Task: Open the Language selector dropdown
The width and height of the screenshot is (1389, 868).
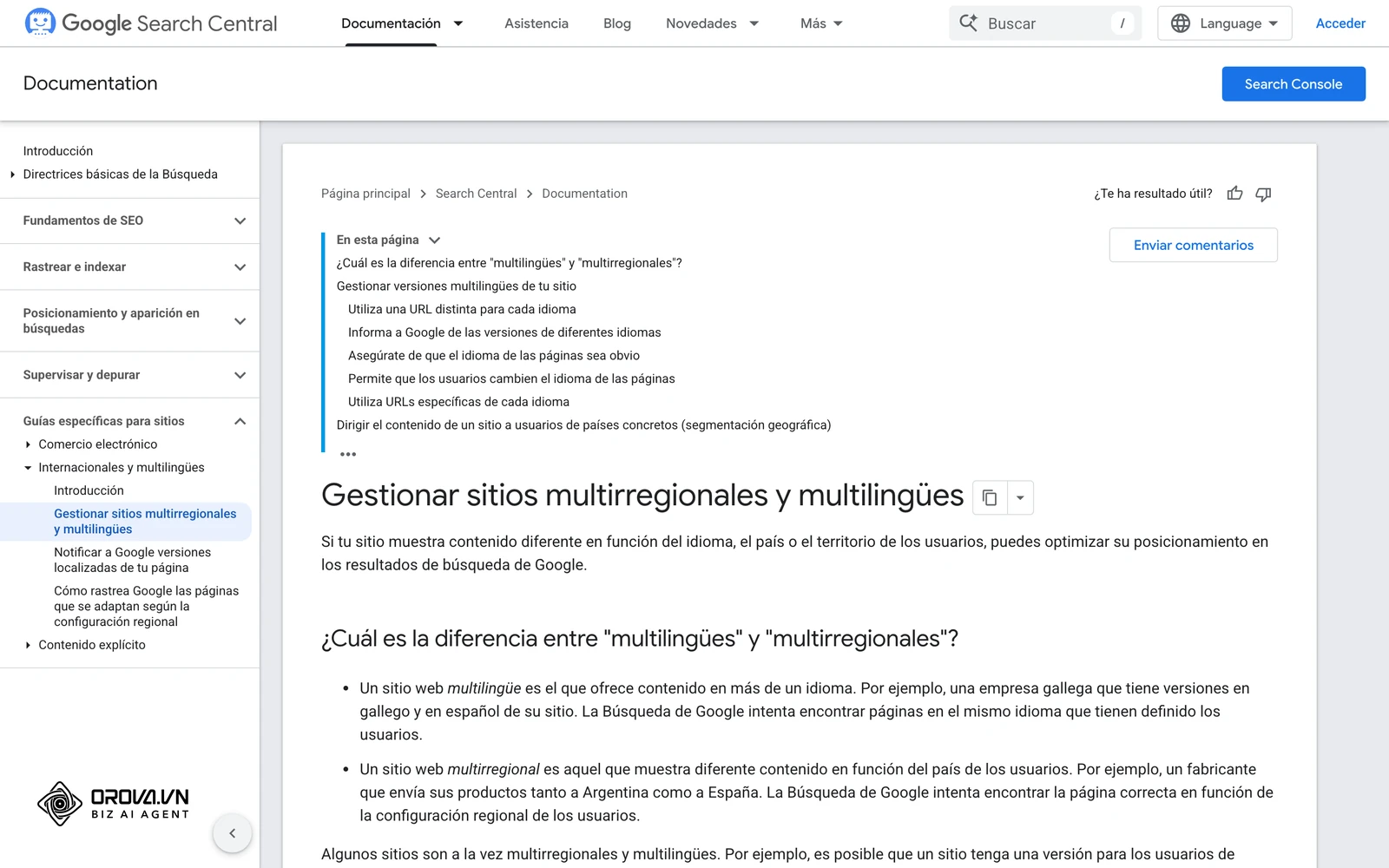Action: click(1225, 23)
